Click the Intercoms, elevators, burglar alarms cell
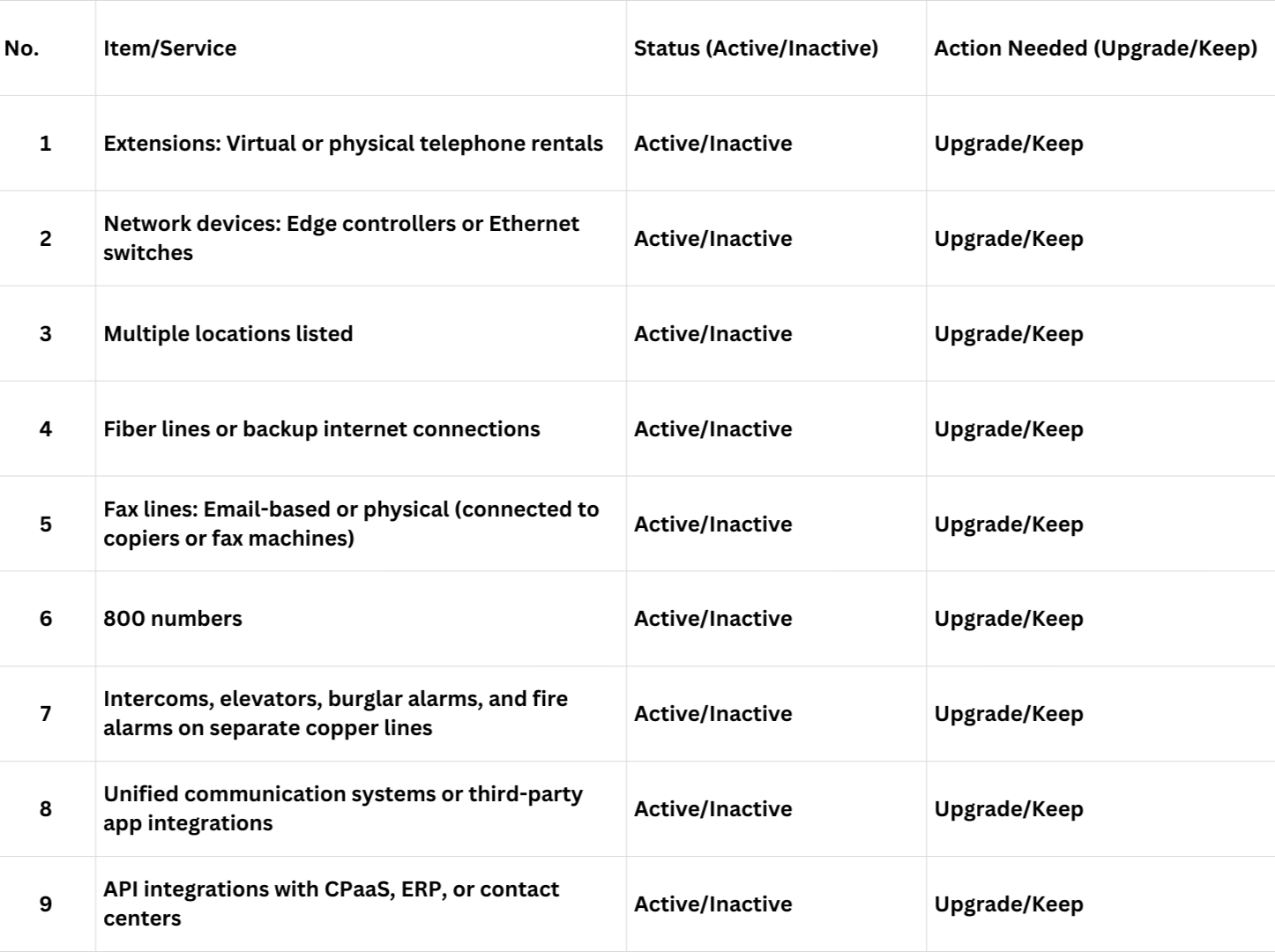The image size is (1275, 952). click(335, 713)
